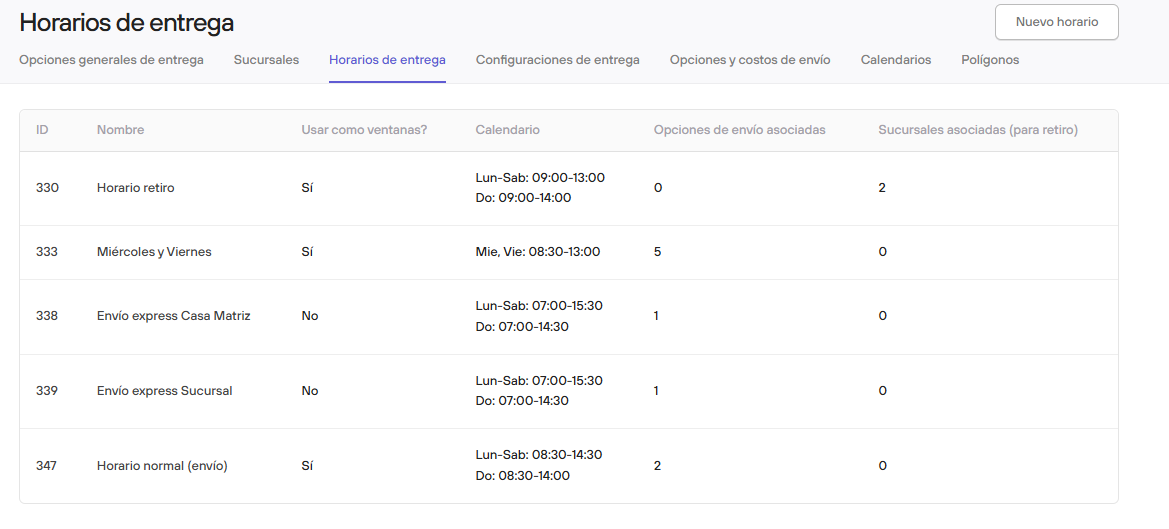Open the Opciones generales de entrega tab

point(111,60)
